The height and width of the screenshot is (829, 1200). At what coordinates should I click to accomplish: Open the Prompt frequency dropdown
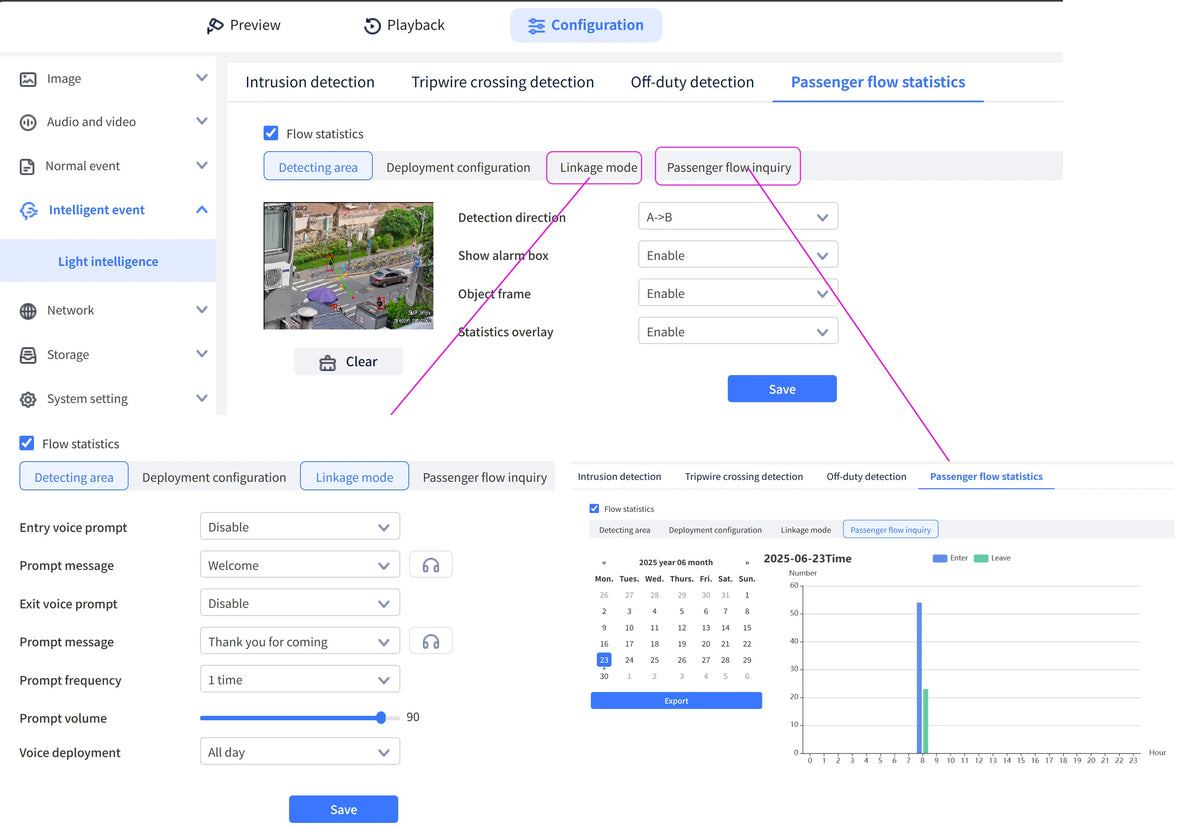pyautogui.click(x=300, y=679)
